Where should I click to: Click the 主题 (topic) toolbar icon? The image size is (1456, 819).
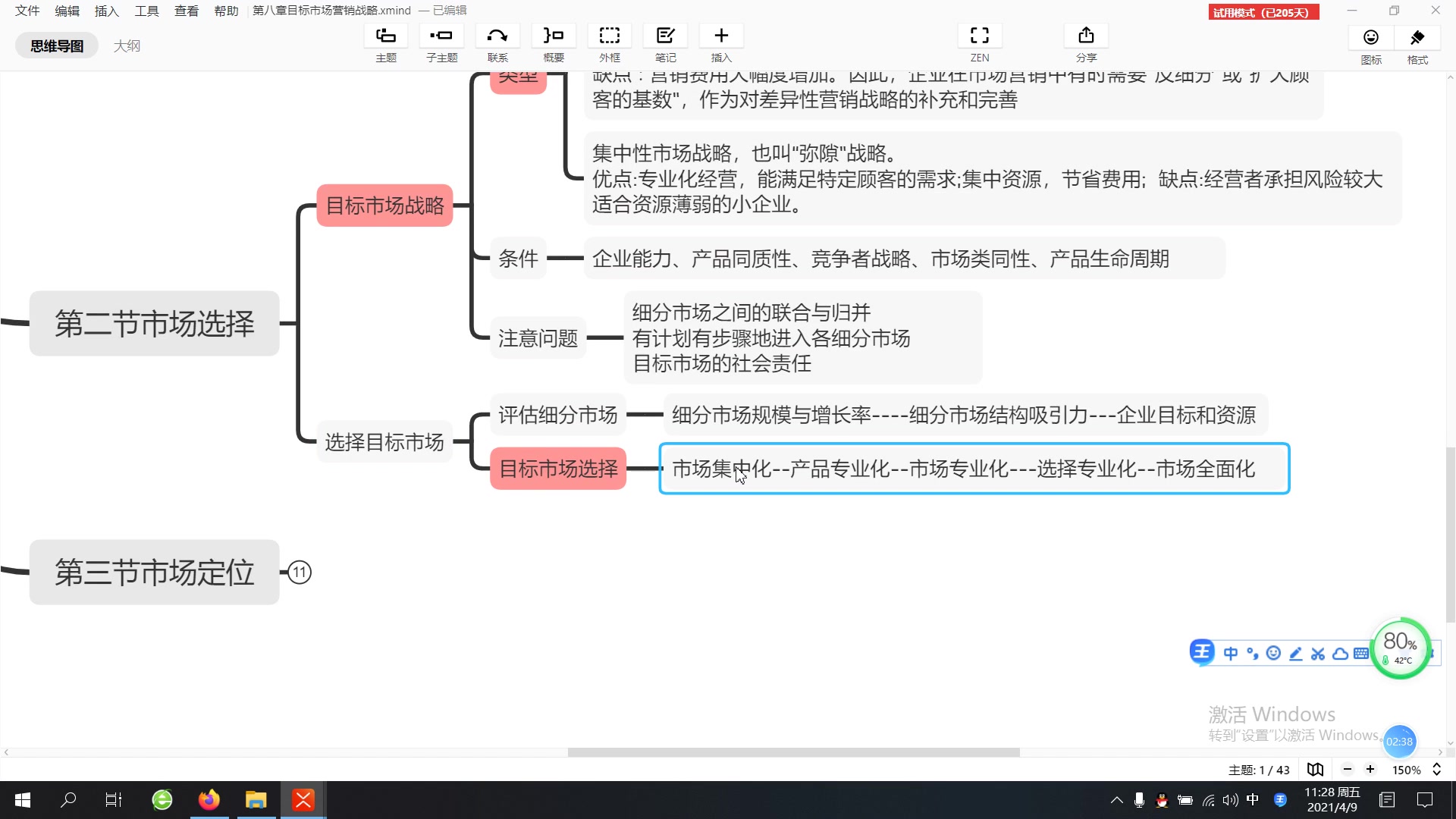point(386,36)
